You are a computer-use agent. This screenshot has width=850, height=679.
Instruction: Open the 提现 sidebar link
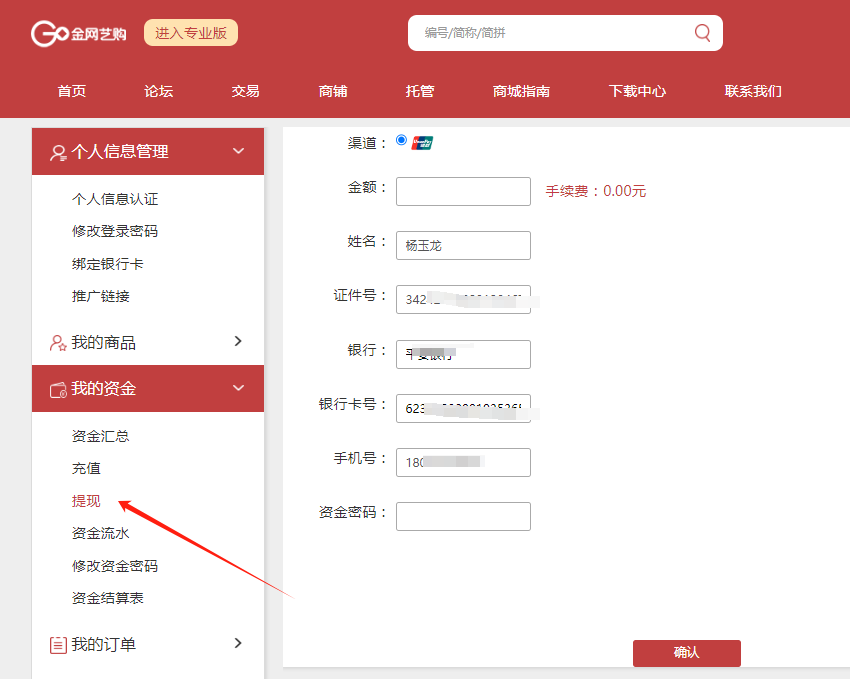click(86, 501)
